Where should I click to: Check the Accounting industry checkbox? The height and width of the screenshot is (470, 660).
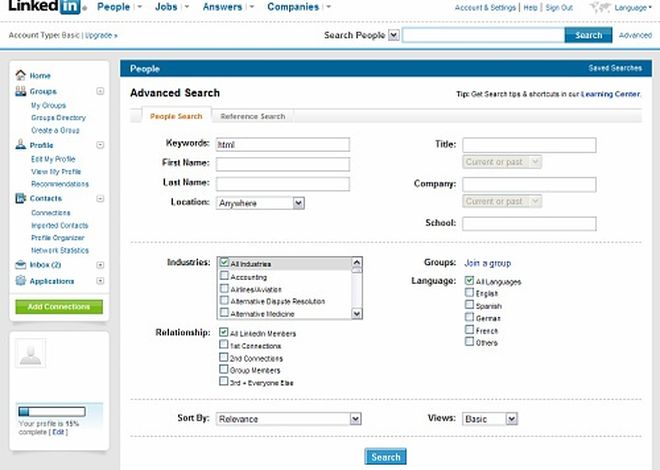coord(224,276)
